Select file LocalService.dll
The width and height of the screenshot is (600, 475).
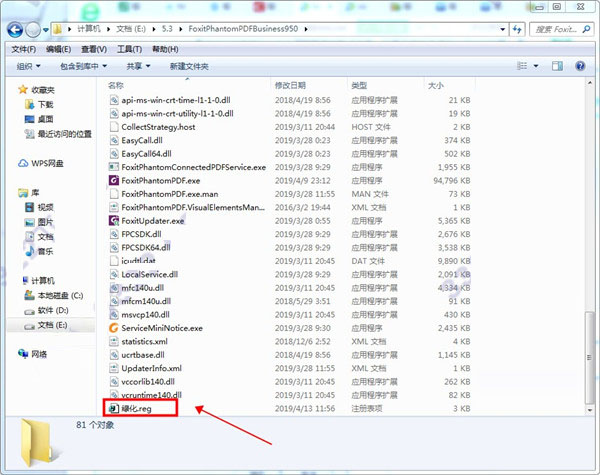(x=149, y=274)
